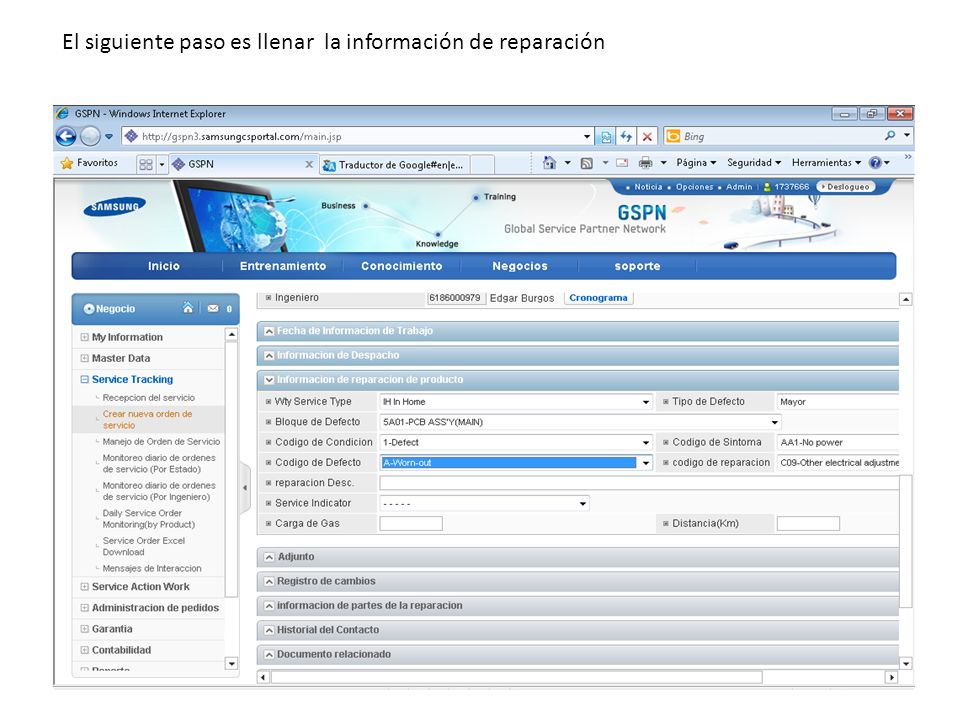Image resolution: width=960 pixels, height=720 pixels.
Task: Open the Seguridad menu
Action: [x=754, y=163]
